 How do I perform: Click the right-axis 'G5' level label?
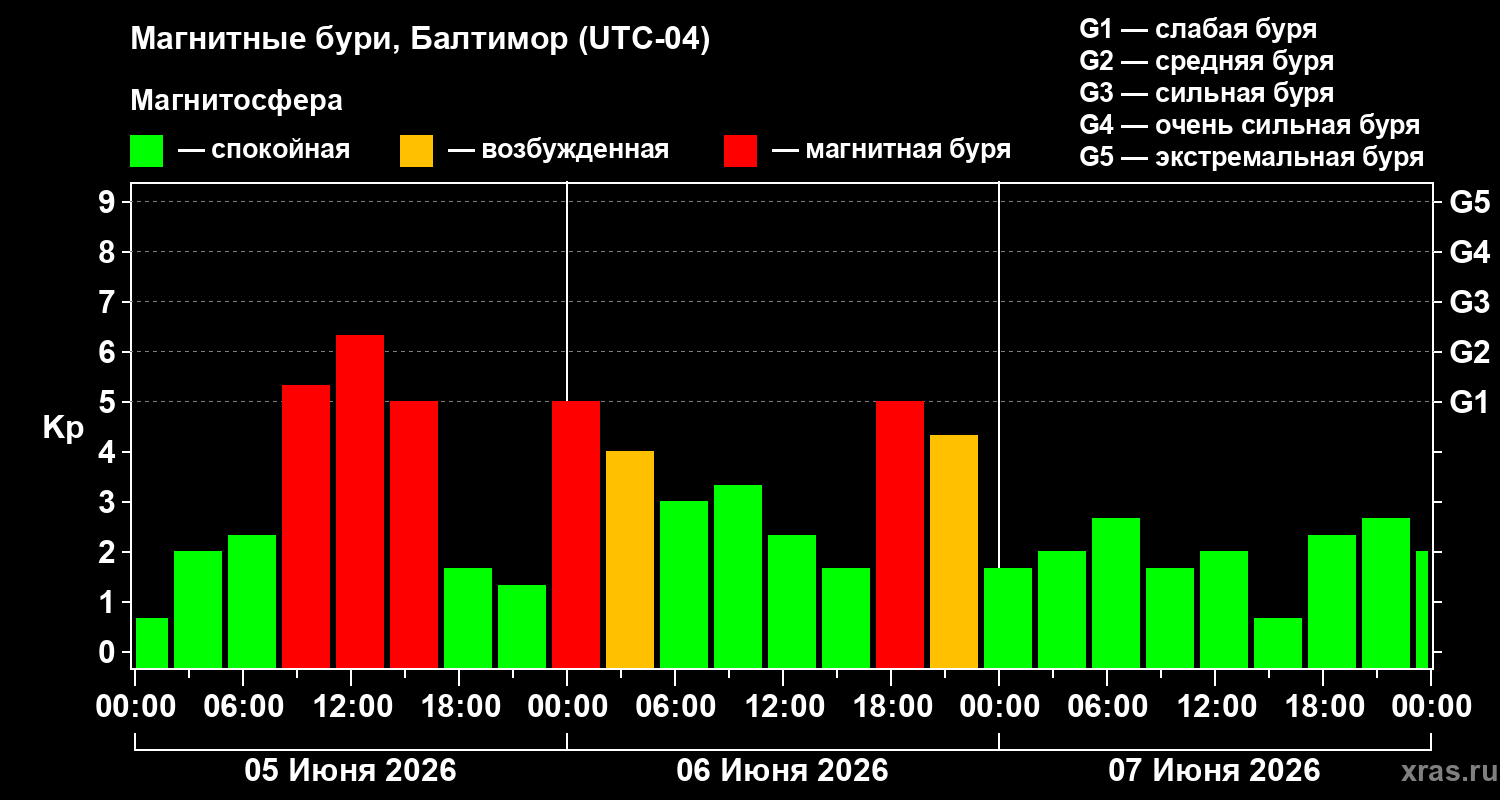pyautogui.click(x=1470, y=202)
